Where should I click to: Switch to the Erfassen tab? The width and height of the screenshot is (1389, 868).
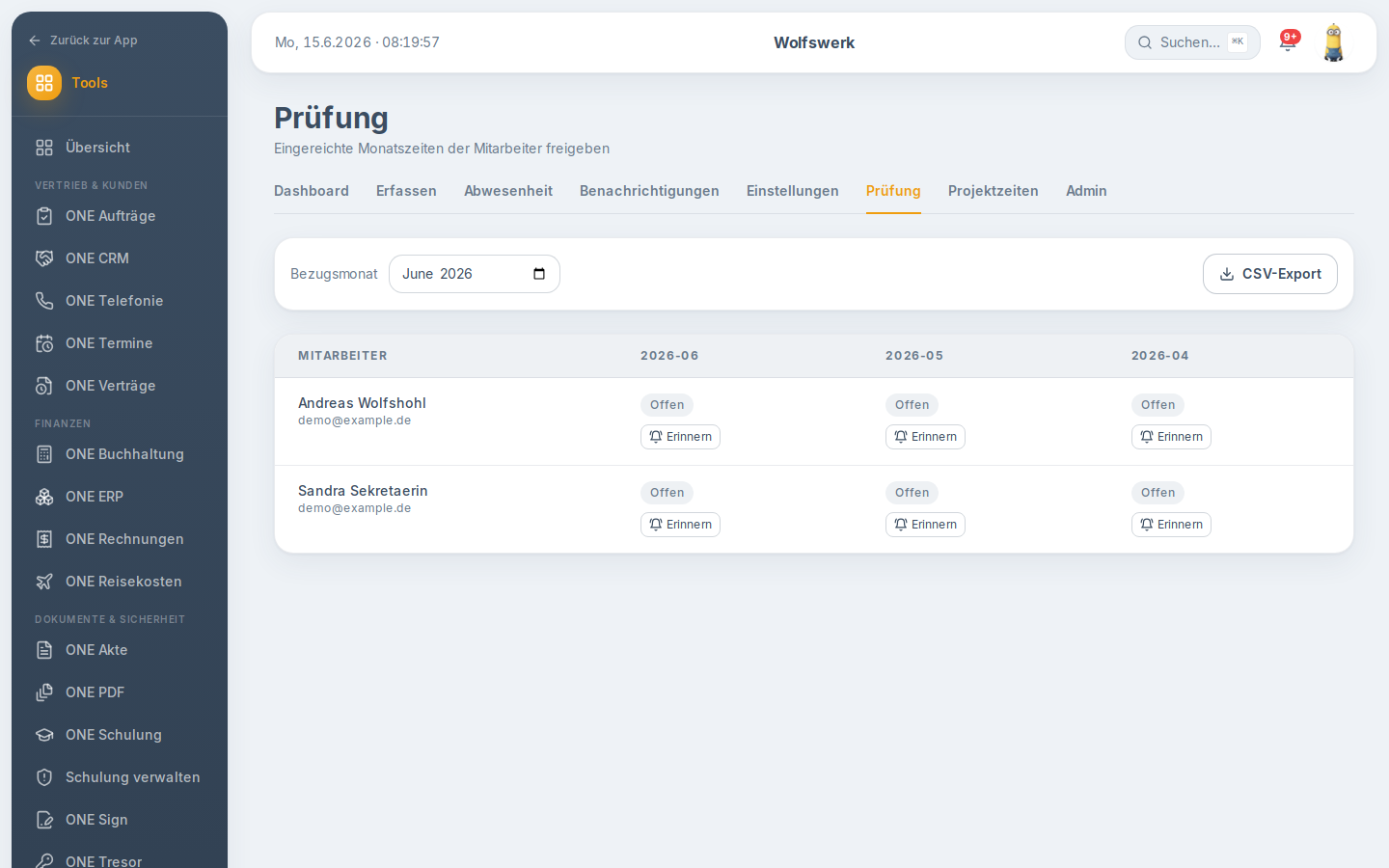point(406,191)
